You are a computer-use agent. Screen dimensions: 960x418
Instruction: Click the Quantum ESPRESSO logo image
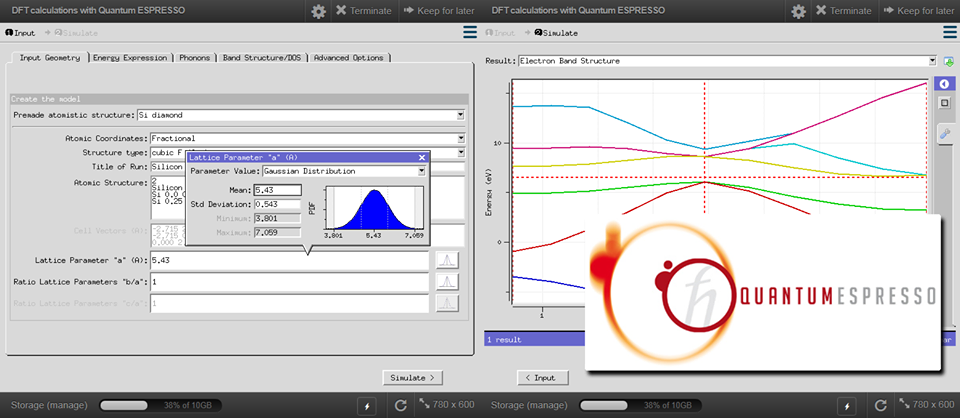[x=762, y=293]
